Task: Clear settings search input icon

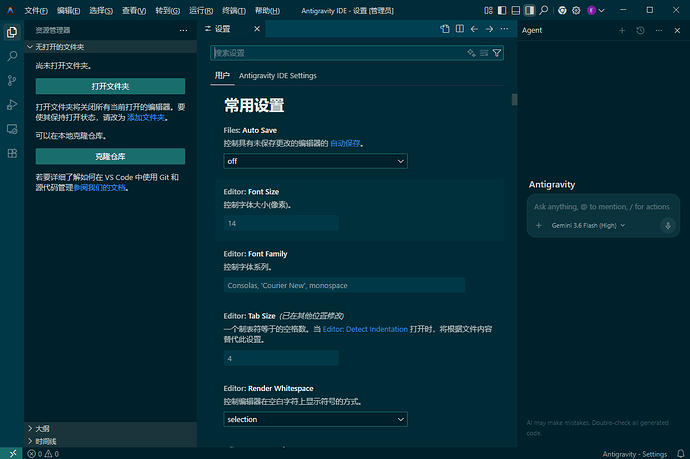Action: click(x=484, y=53)
